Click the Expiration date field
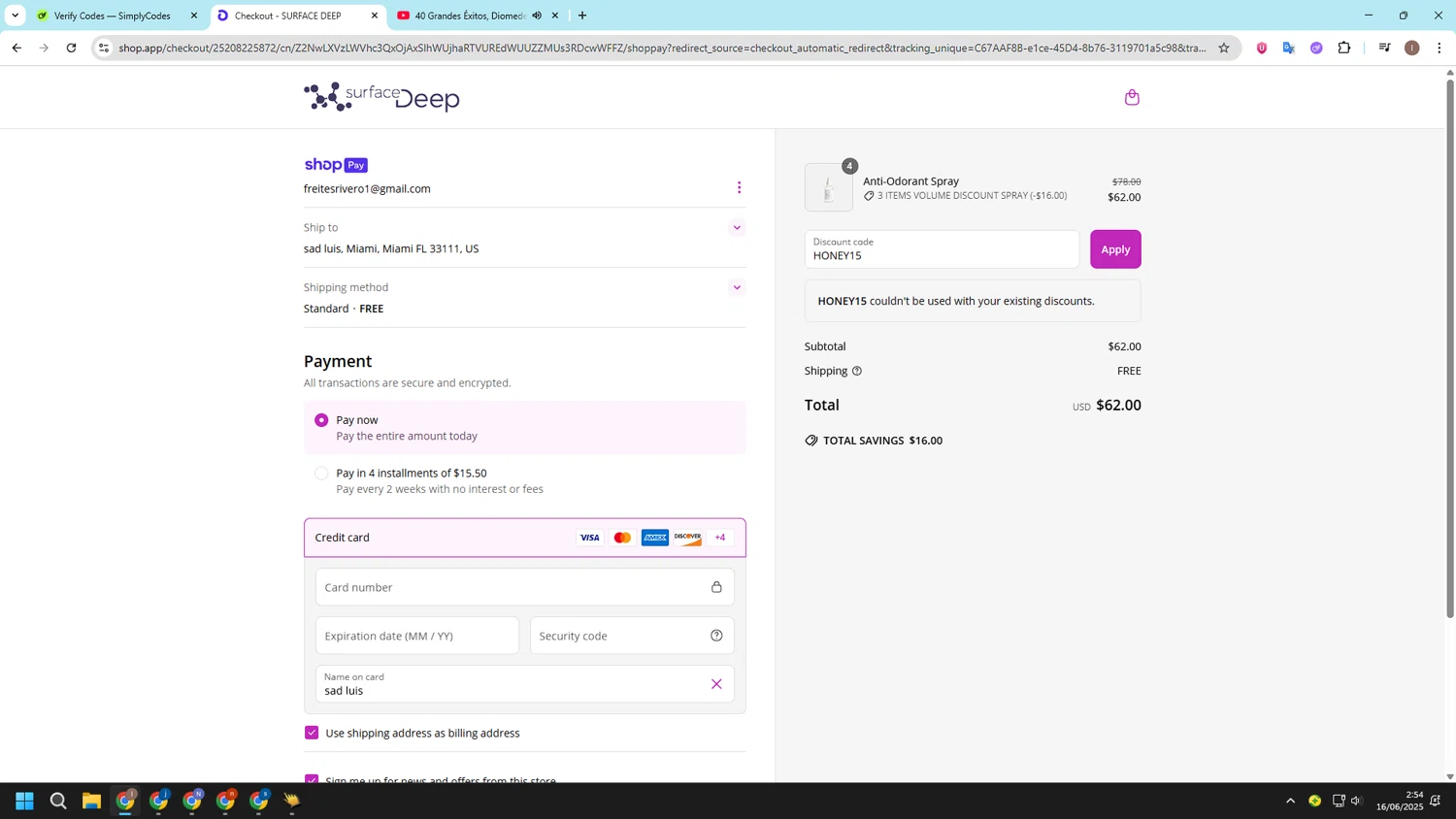This screenshot has height=819, width=1456. [417, 636]
